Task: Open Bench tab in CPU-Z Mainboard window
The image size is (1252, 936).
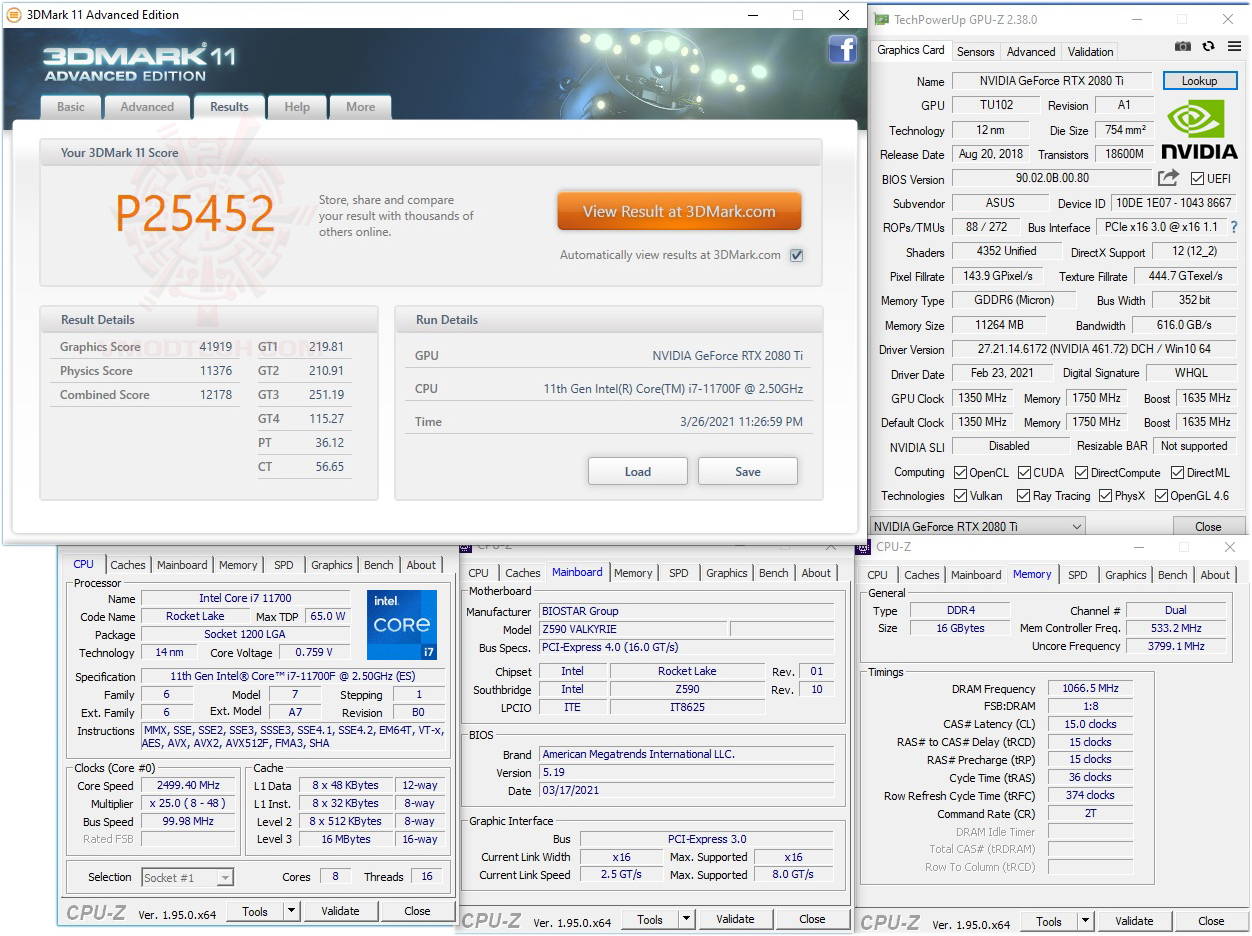Action: [x=773, y=573]
